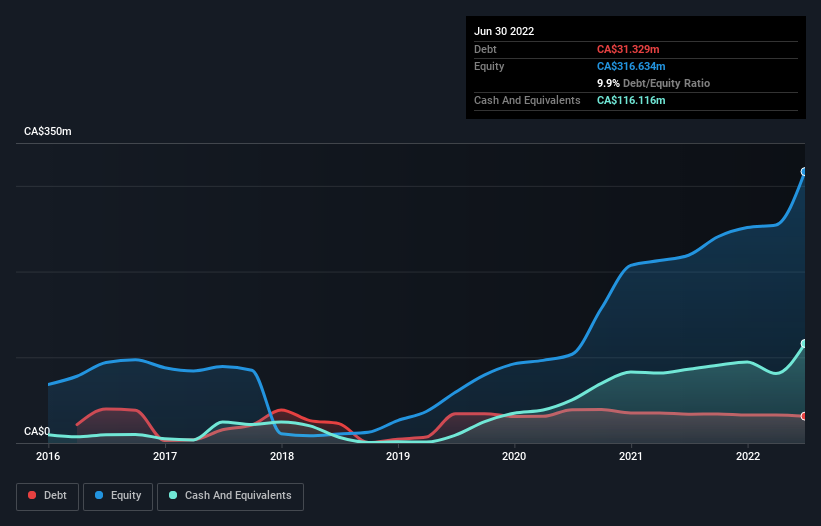Click the 9.9% Debt/Equity Ratio text

click(653, 83)
